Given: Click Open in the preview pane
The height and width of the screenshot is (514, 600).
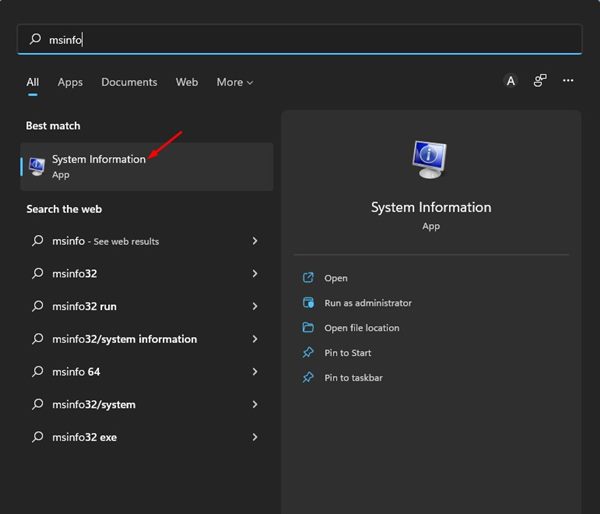Looking at the screenshot, I should pyautogui.click(x=336, y=278).
